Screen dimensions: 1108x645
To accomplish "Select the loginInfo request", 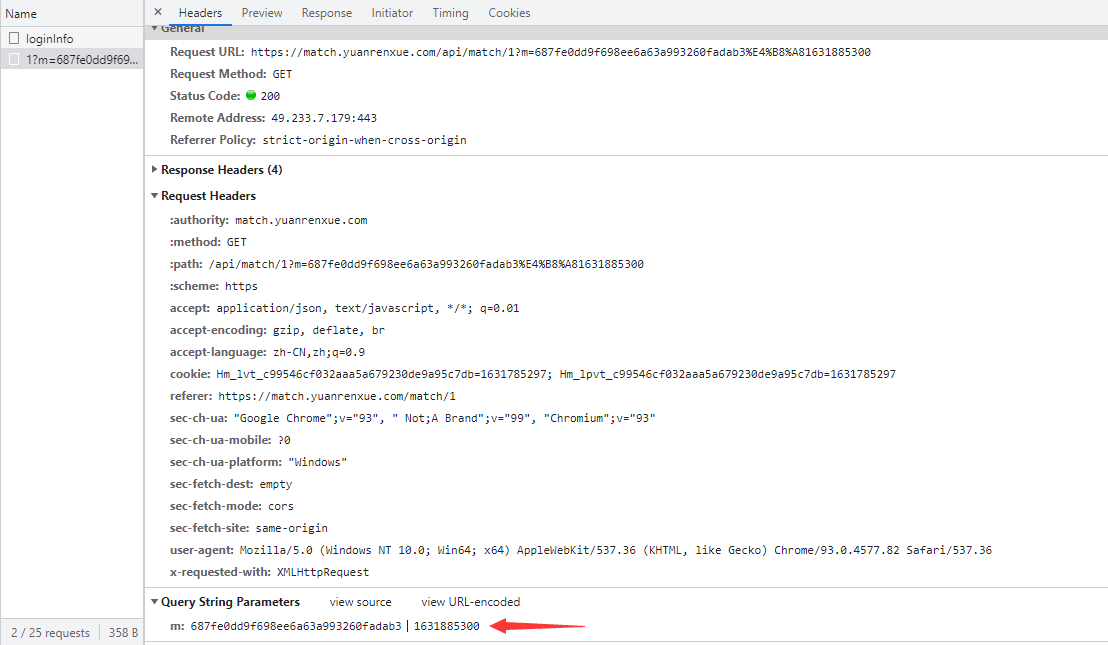I will 50,39.
